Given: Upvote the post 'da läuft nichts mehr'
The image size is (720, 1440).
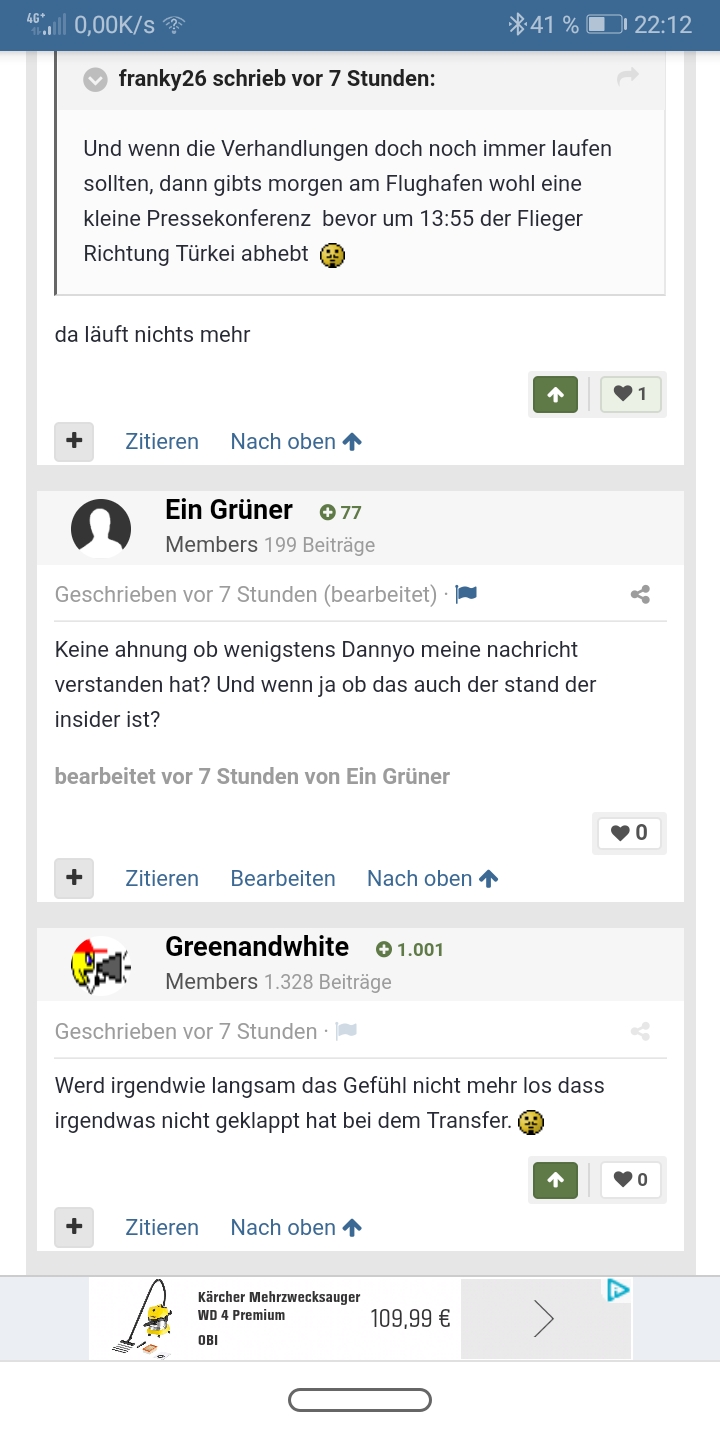Looking at the screenshot, I should (555, 394).
